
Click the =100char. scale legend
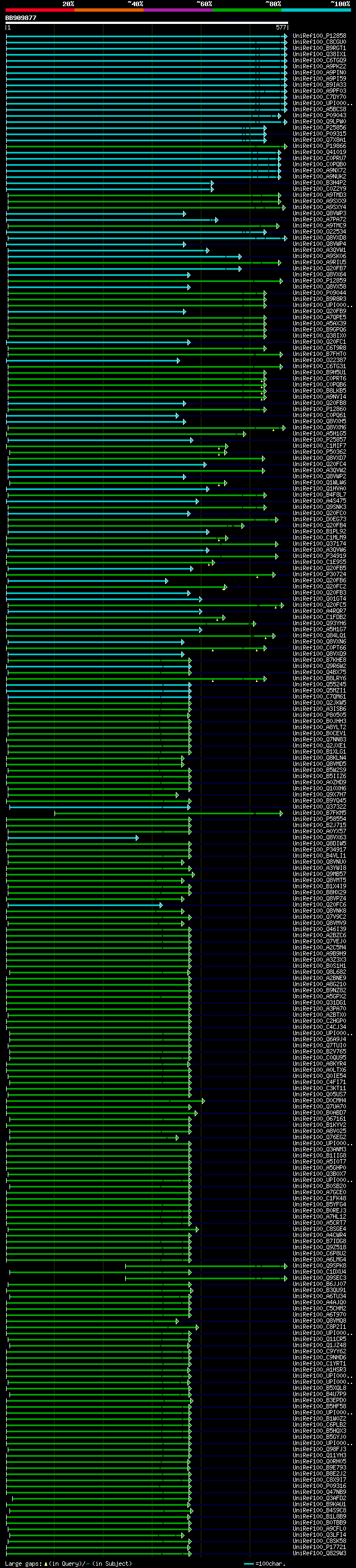click(x=264, y=1564)
